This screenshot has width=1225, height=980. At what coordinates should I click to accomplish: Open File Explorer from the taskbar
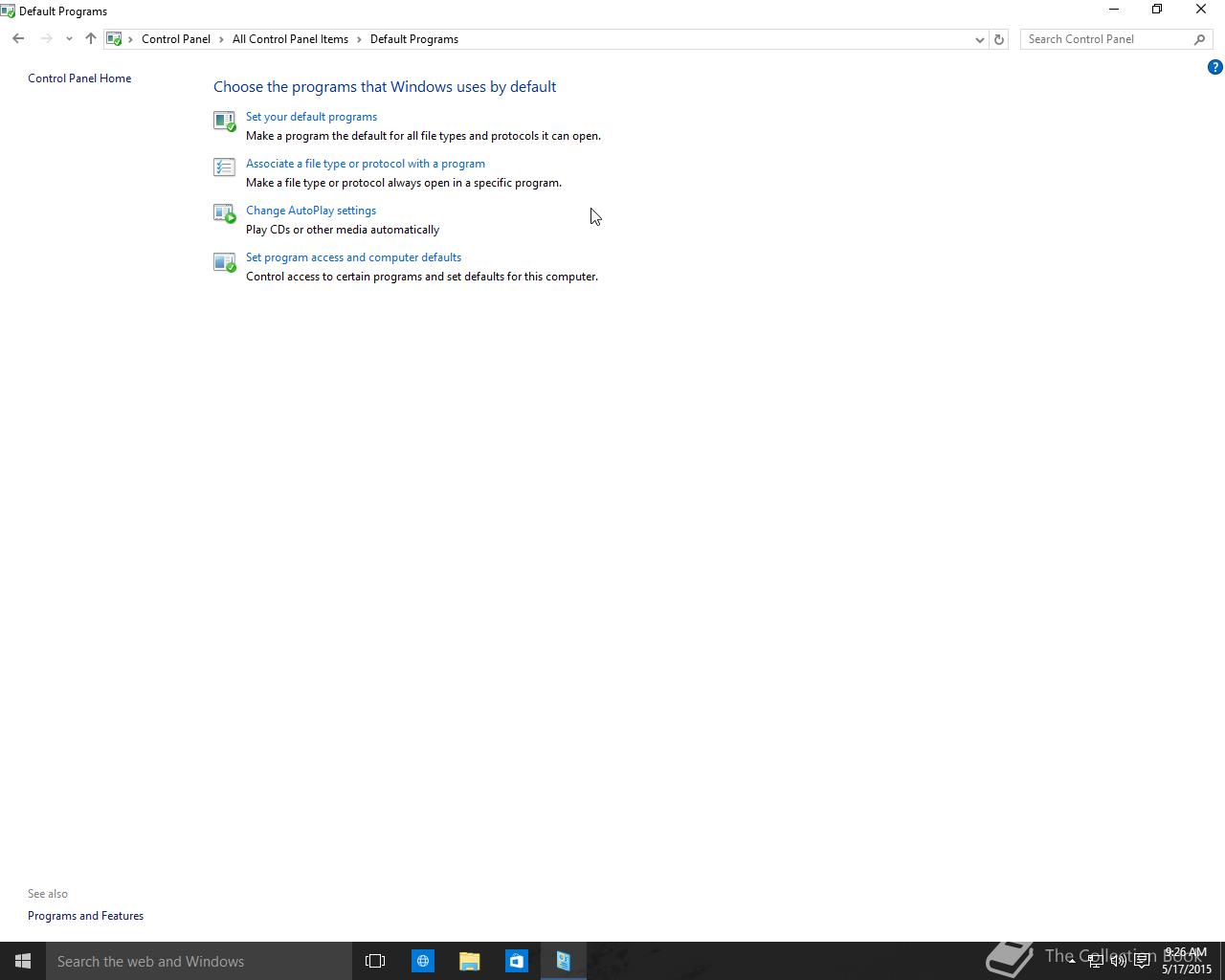pyautogui.click(x=469, y=961)
